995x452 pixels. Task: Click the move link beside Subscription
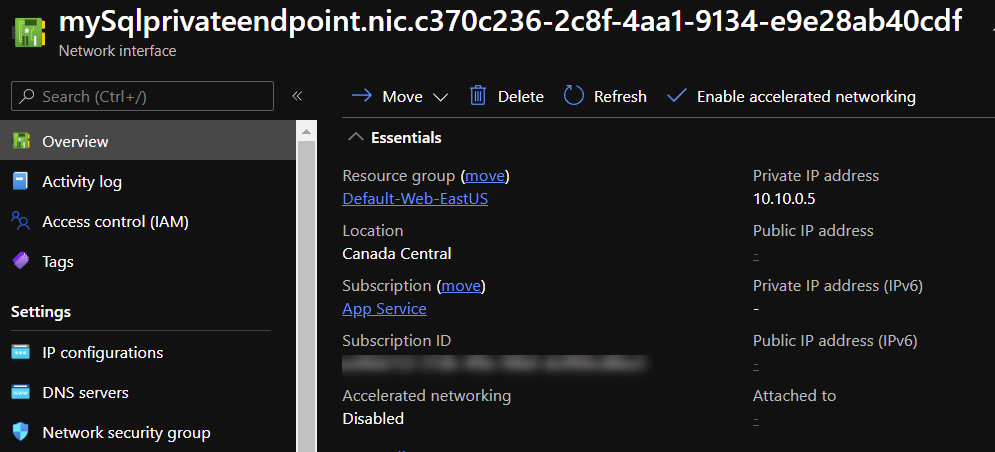[x=461, y=285]
